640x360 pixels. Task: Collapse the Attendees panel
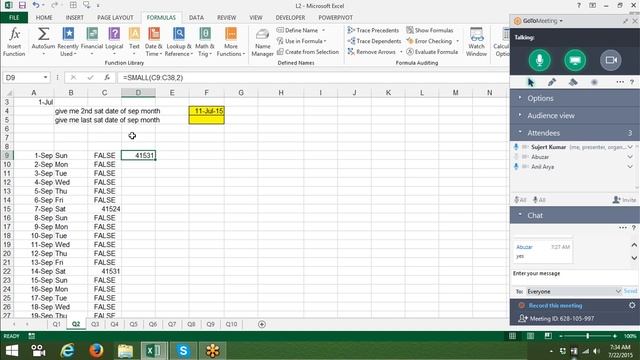[x=575, y=133]
